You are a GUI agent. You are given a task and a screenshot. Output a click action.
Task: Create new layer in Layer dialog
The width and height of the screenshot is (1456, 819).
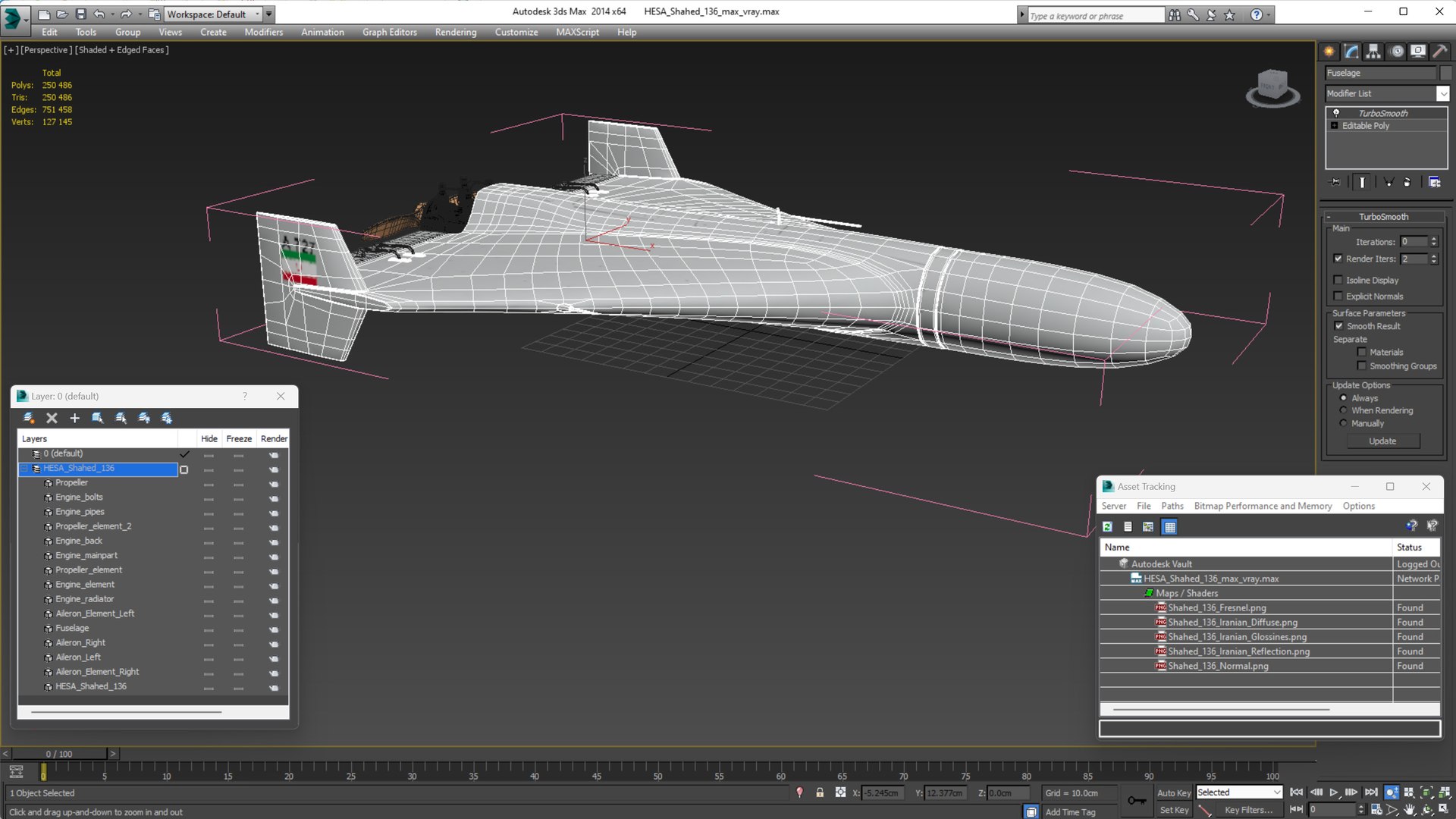(x=29, y=418)
